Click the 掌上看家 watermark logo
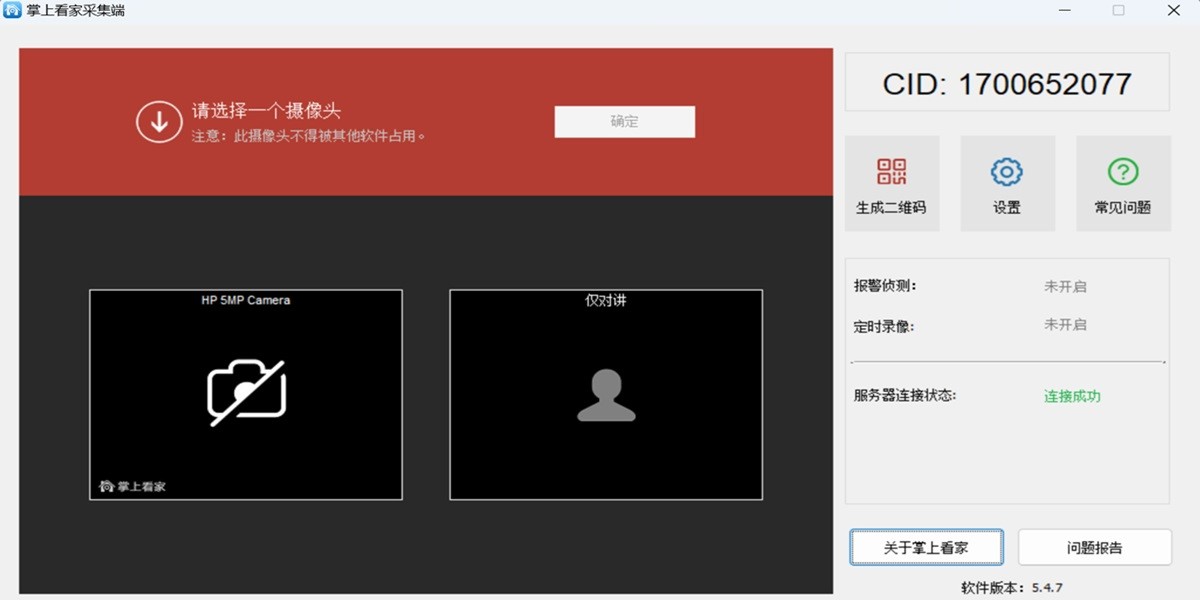The image size is (1200, 600). 130,486
